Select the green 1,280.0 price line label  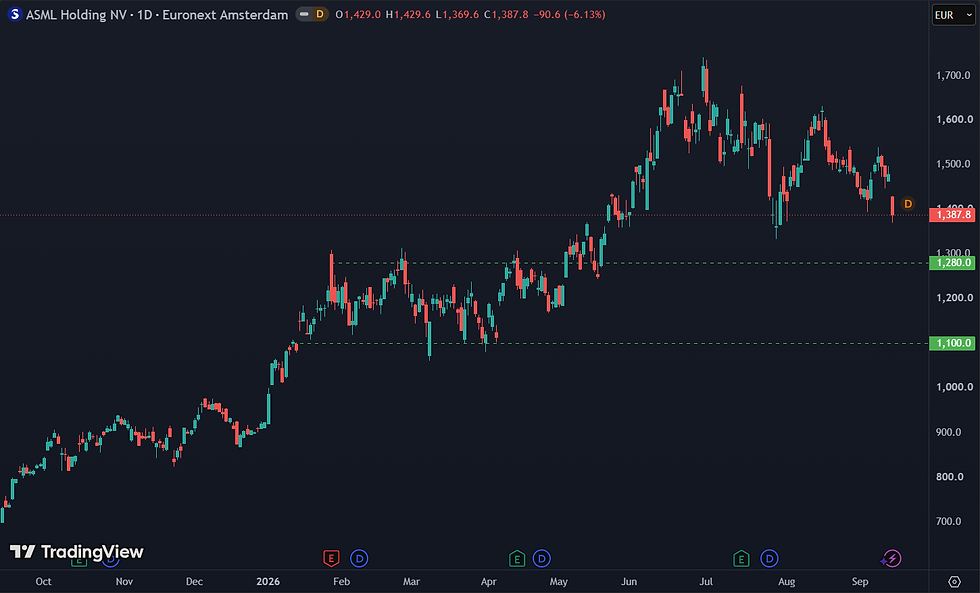[x=952, y=262]
